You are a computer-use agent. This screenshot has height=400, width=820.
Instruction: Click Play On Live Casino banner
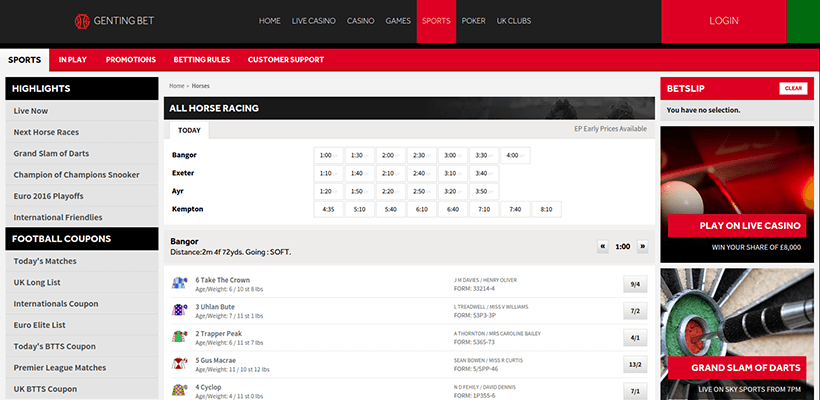click(737, 195)
